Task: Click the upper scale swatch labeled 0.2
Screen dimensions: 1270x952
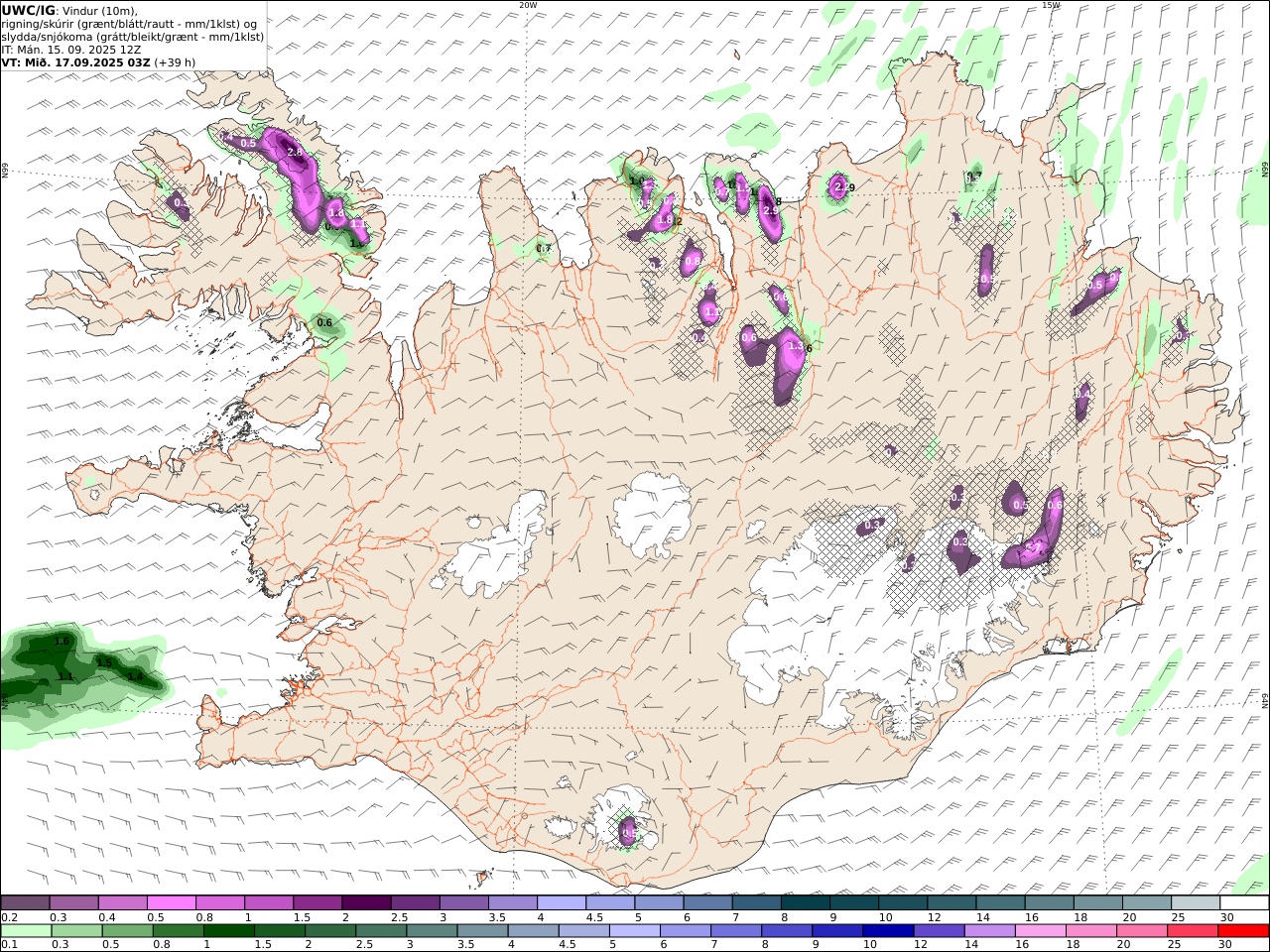Action: (x=25, y=903)
